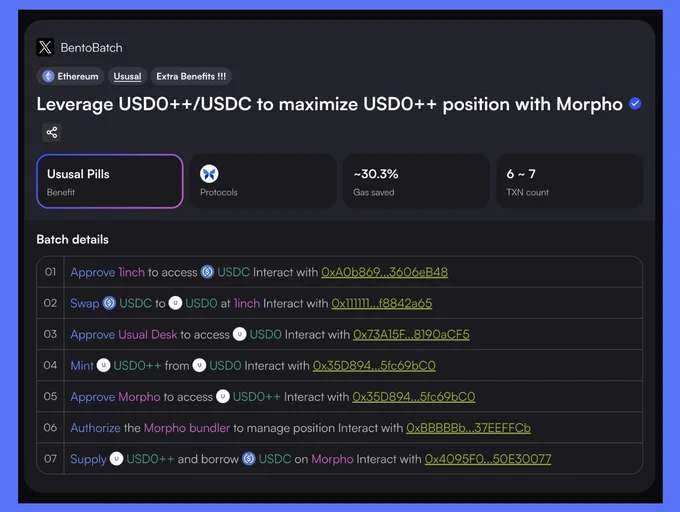Click the Morpho butterfly protocol icon
The image size is (680, 512).
click(209, 174)
